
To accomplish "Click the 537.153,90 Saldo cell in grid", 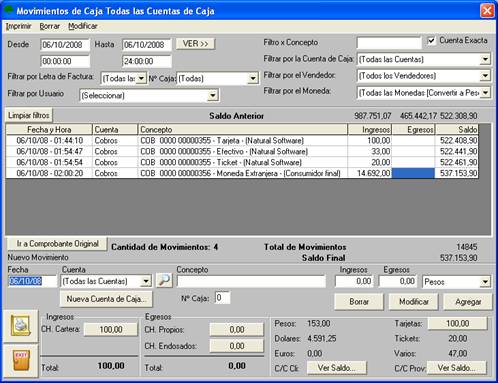I will [457, 173].
